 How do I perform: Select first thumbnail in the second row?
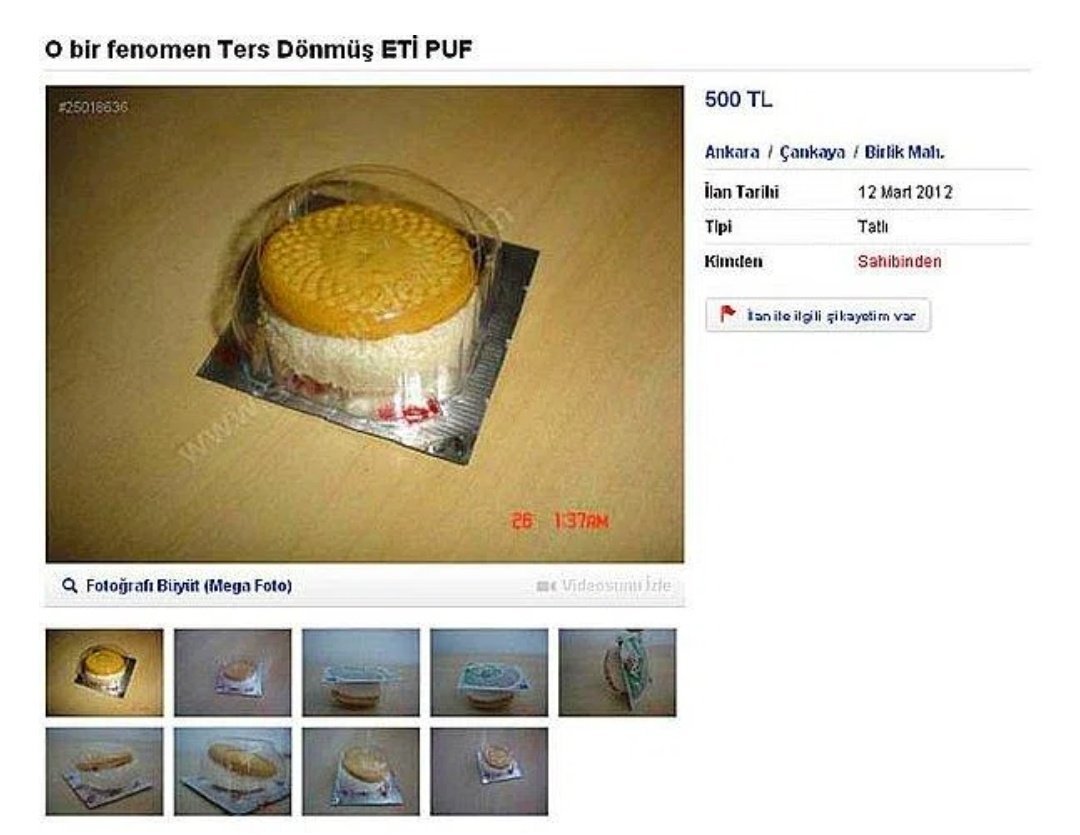coord(105,772)
